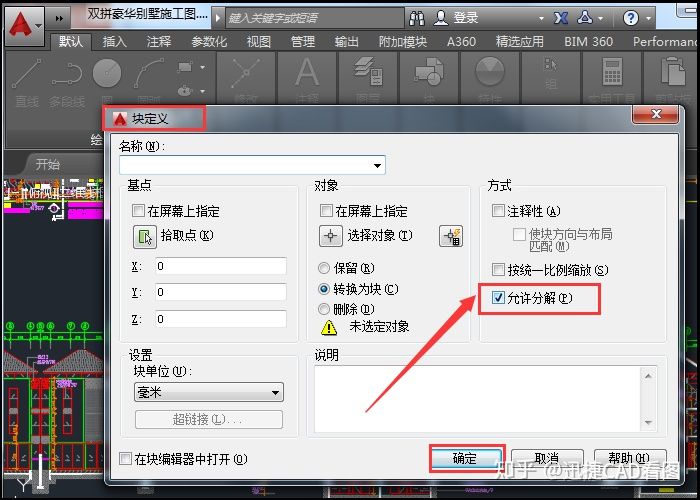Viewport: 700px width, 500px height.
Task: Open the AutoCAD application menu logo
Action: coord(21,25)
